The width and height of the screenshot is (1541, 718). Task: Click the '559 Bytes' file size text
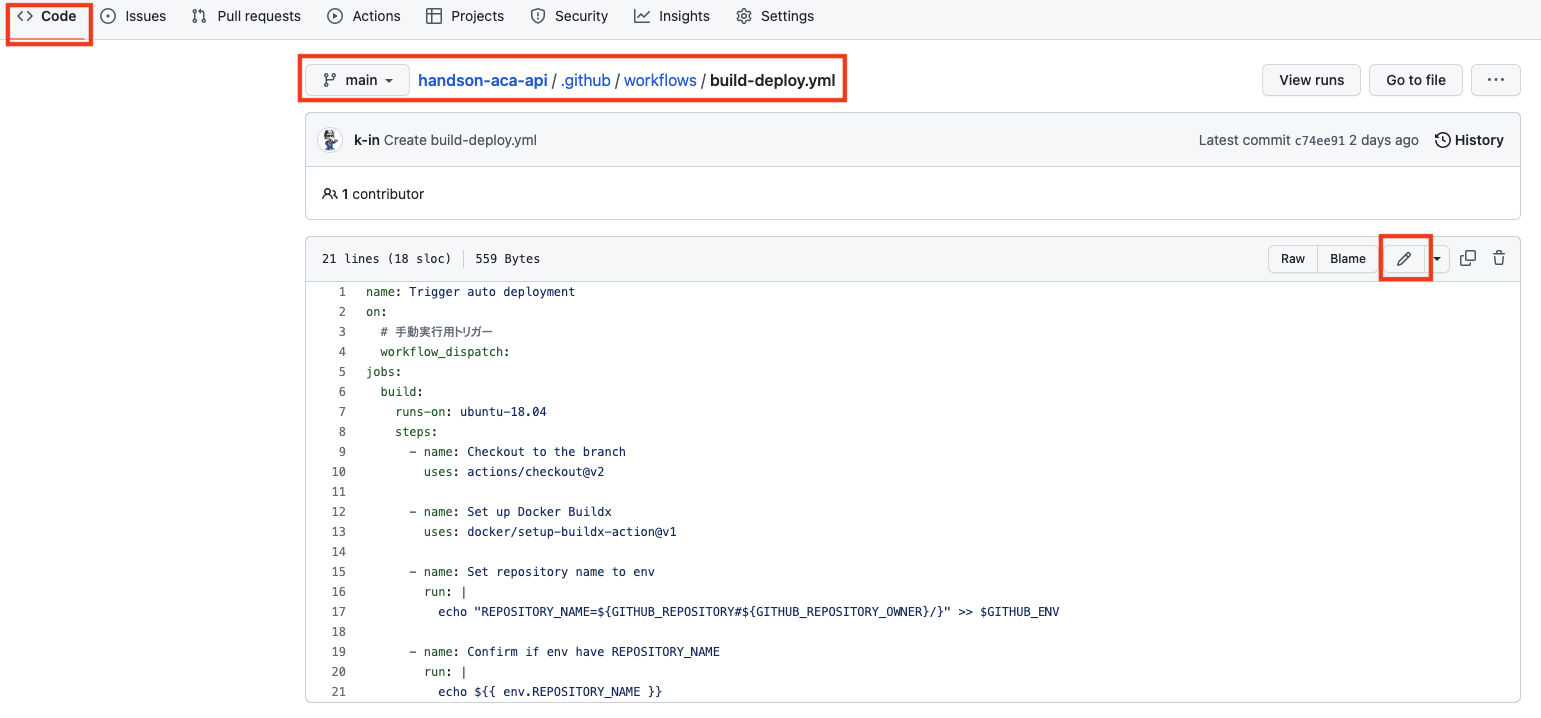coord(507,259)
